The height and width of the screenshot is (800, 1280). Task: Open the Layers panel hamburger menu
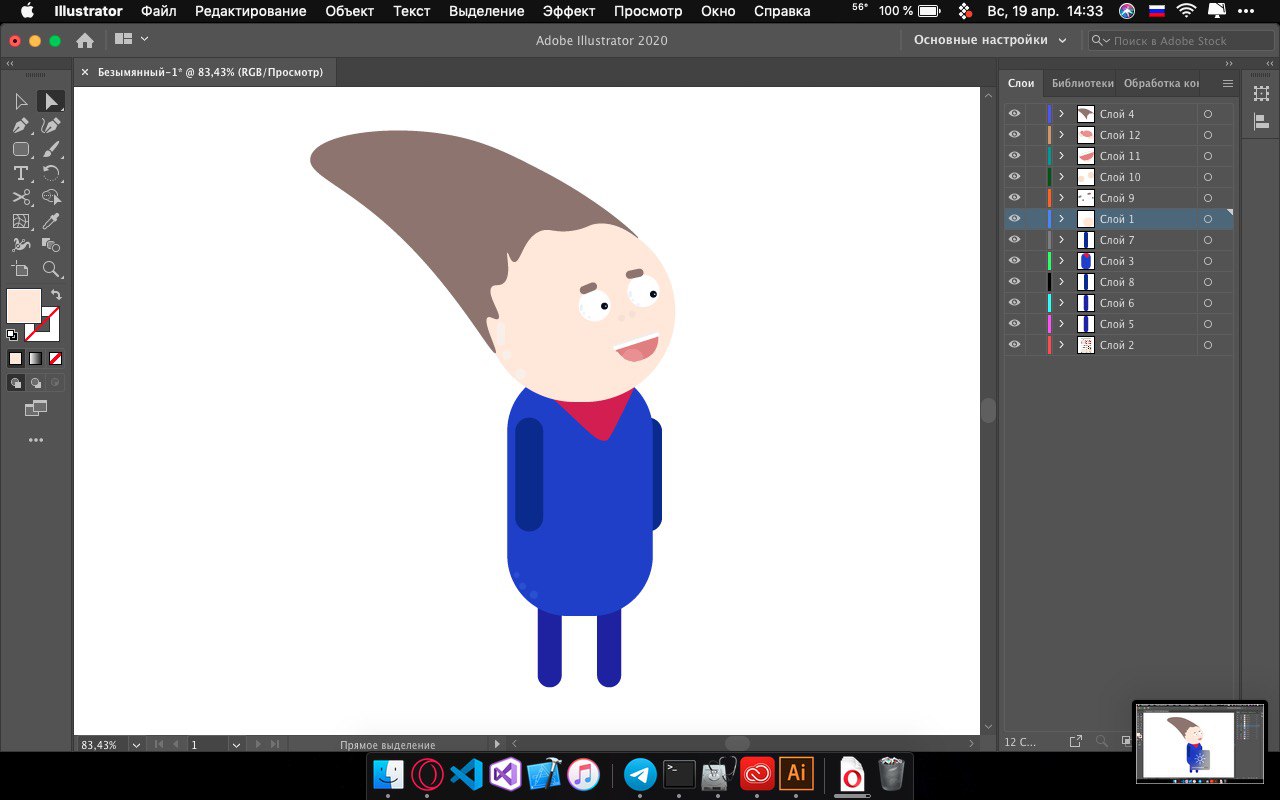coord(1228,83)
